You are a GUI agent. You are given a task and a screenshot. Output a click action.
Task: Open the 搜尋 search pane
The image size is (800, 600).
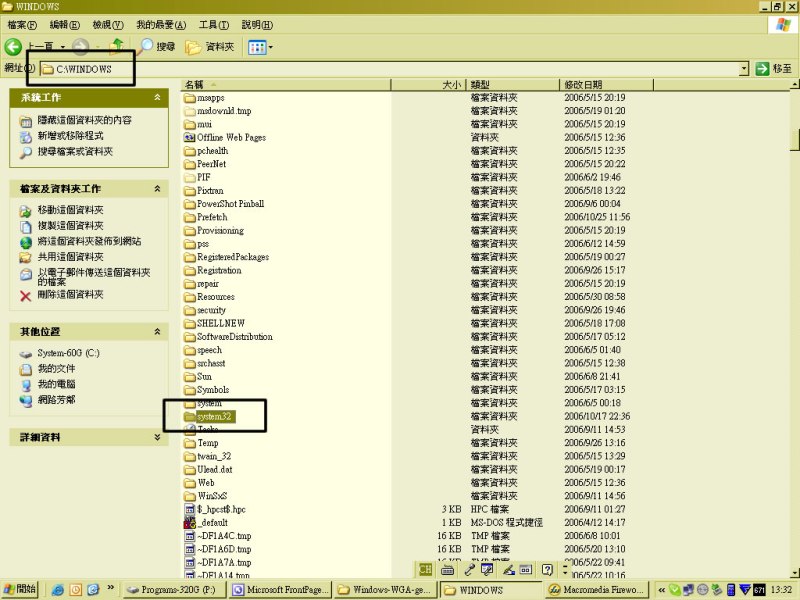click(158, 47)
